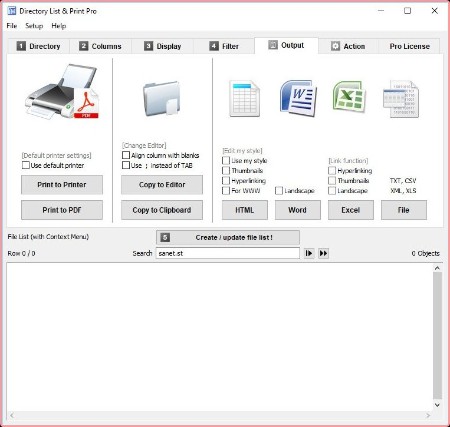This screenshot has width=450, height=427.
Task: Click the 'XML, XLS' format text
Action: (403, 191)
